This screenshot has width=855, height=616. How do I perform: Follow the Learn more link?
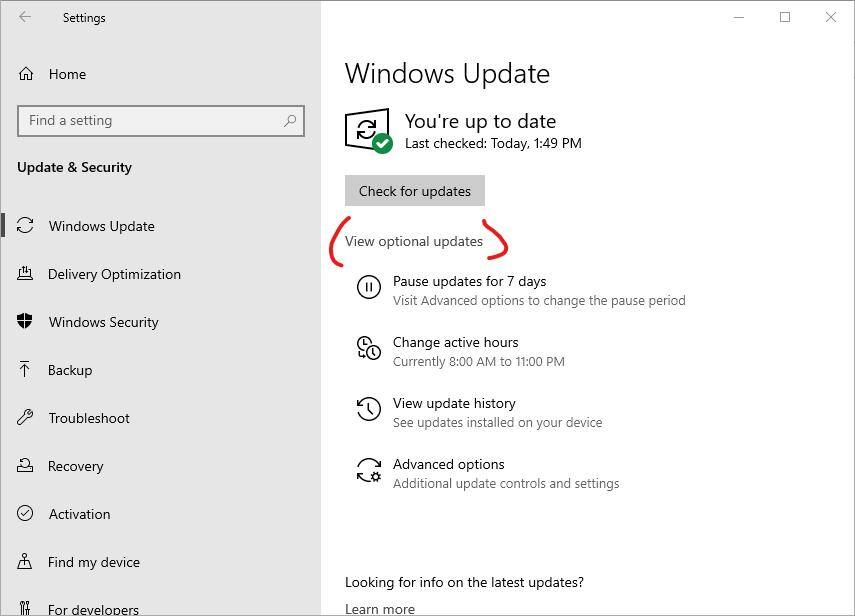click(379, 608)
